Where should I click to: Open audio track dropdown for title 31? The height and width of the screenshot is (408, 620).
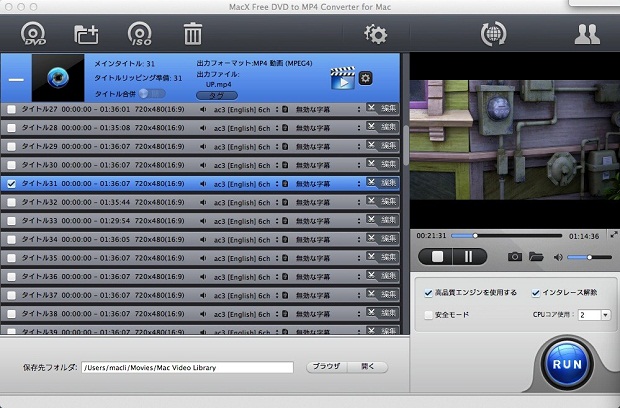[x=277, y=184]
